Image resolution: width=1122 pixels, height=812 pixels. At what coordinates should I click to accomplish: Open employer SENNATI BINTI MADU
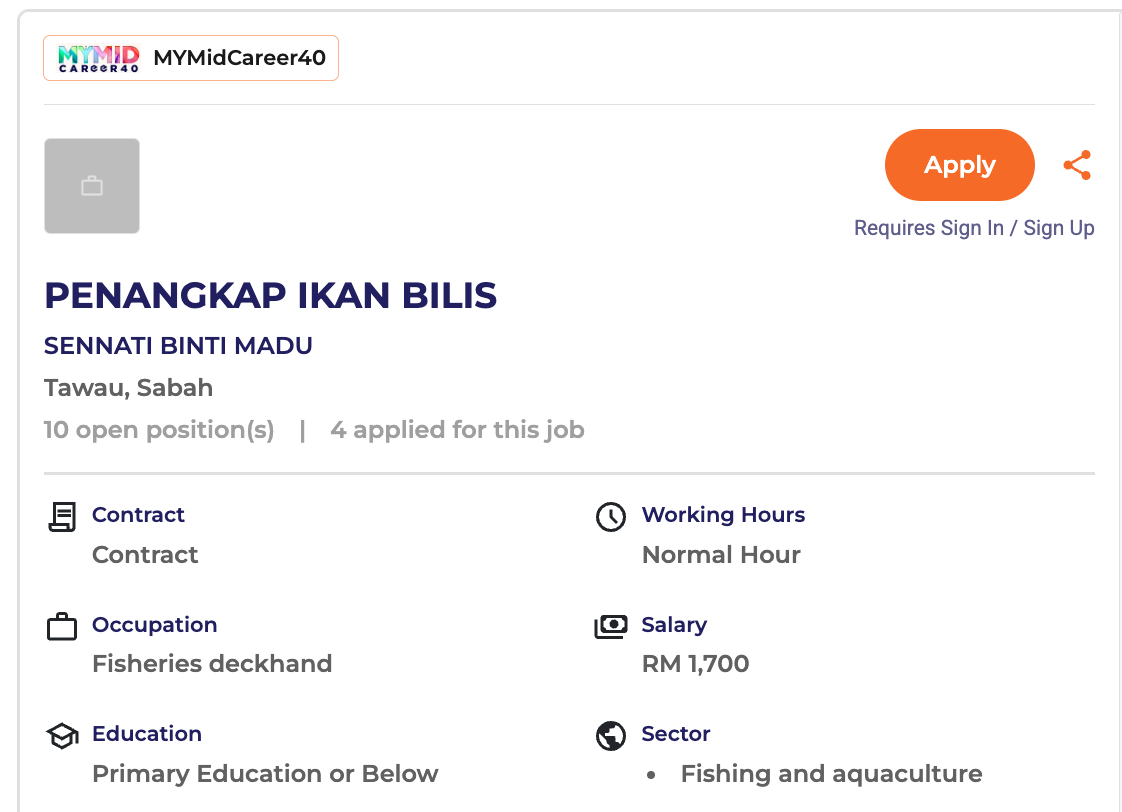[178, 346]
